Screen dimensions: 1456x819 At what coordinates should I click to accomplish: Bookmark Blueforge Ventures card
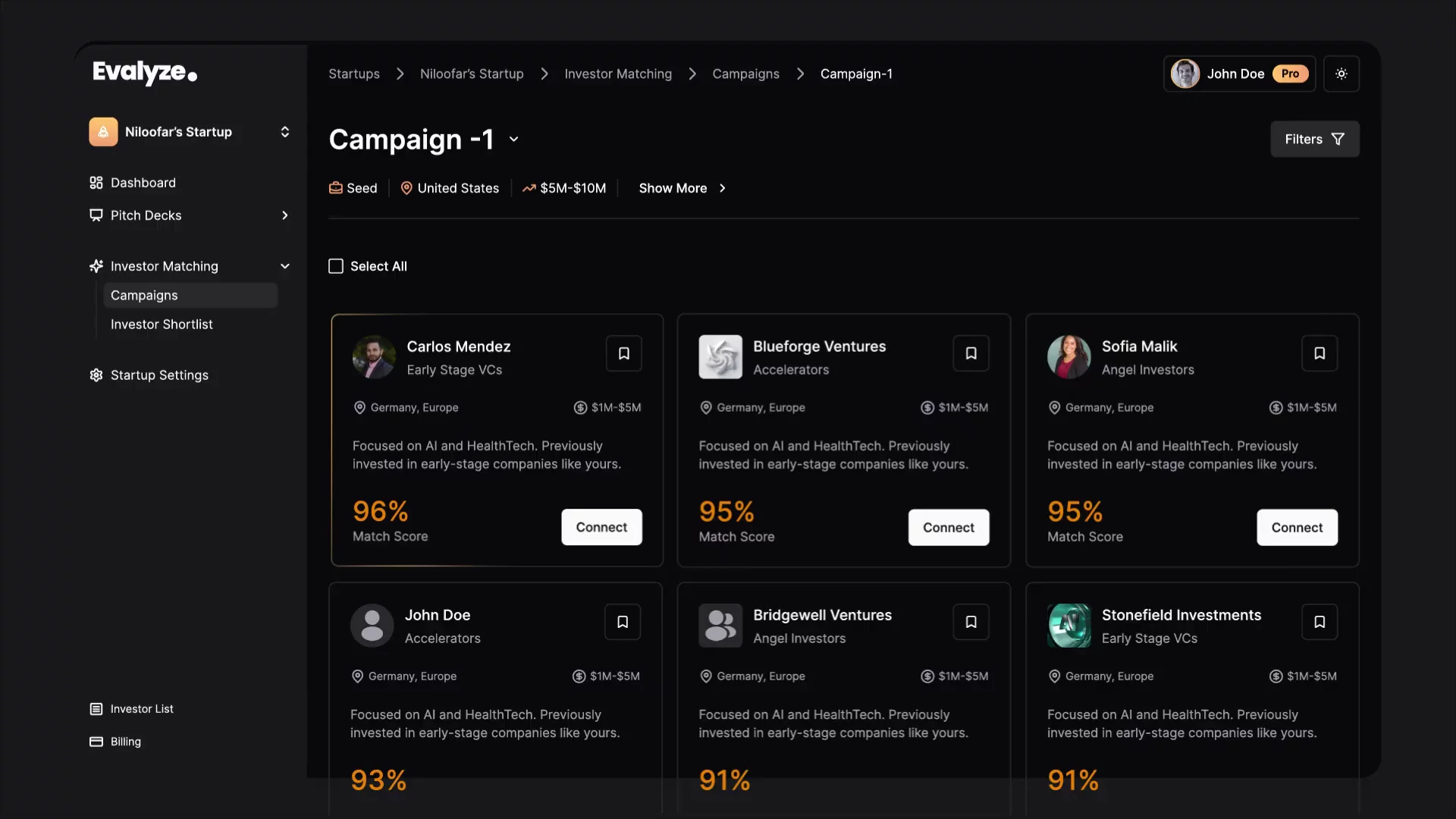971,353
